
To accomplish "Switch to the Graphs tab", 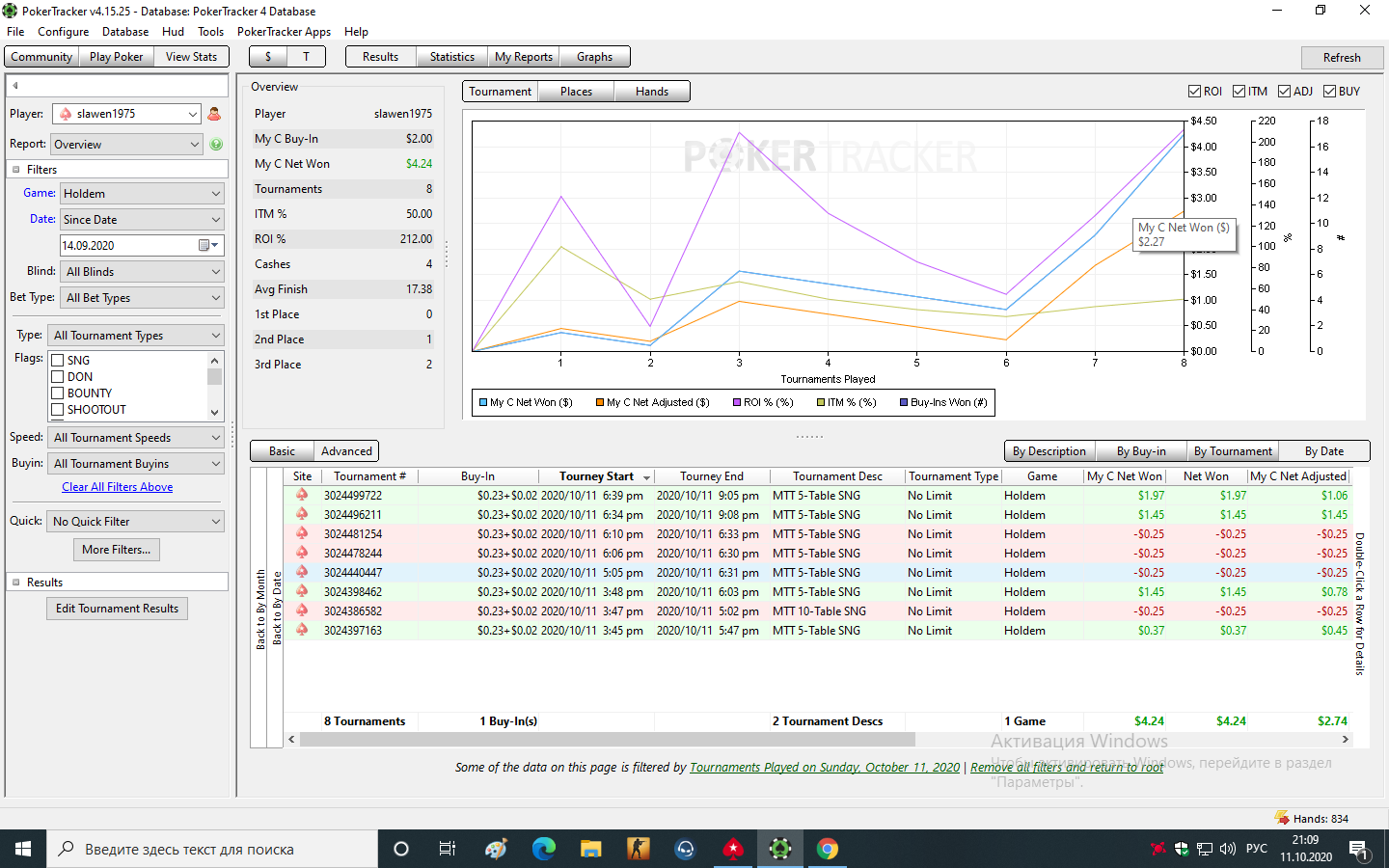I will 595,57.
